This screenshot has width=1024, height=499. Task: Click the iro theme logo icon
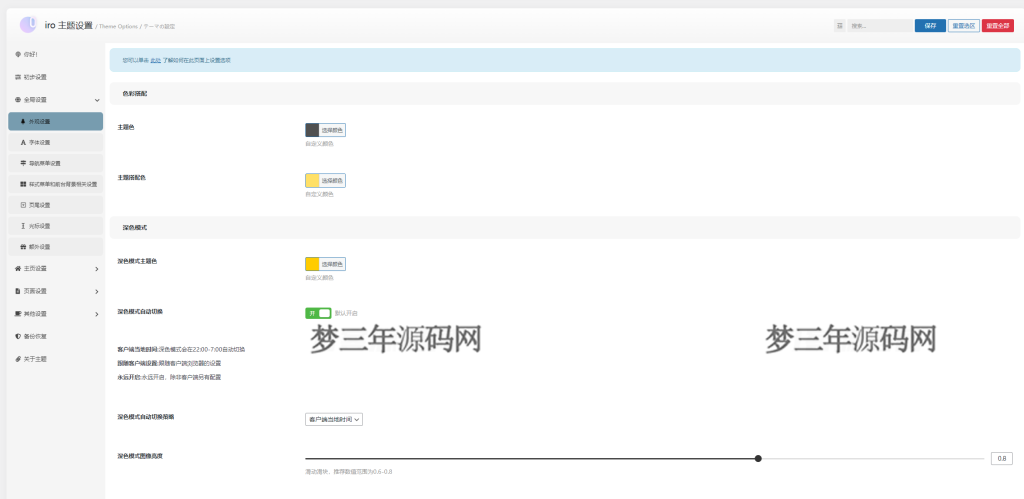tap(28, 25)
